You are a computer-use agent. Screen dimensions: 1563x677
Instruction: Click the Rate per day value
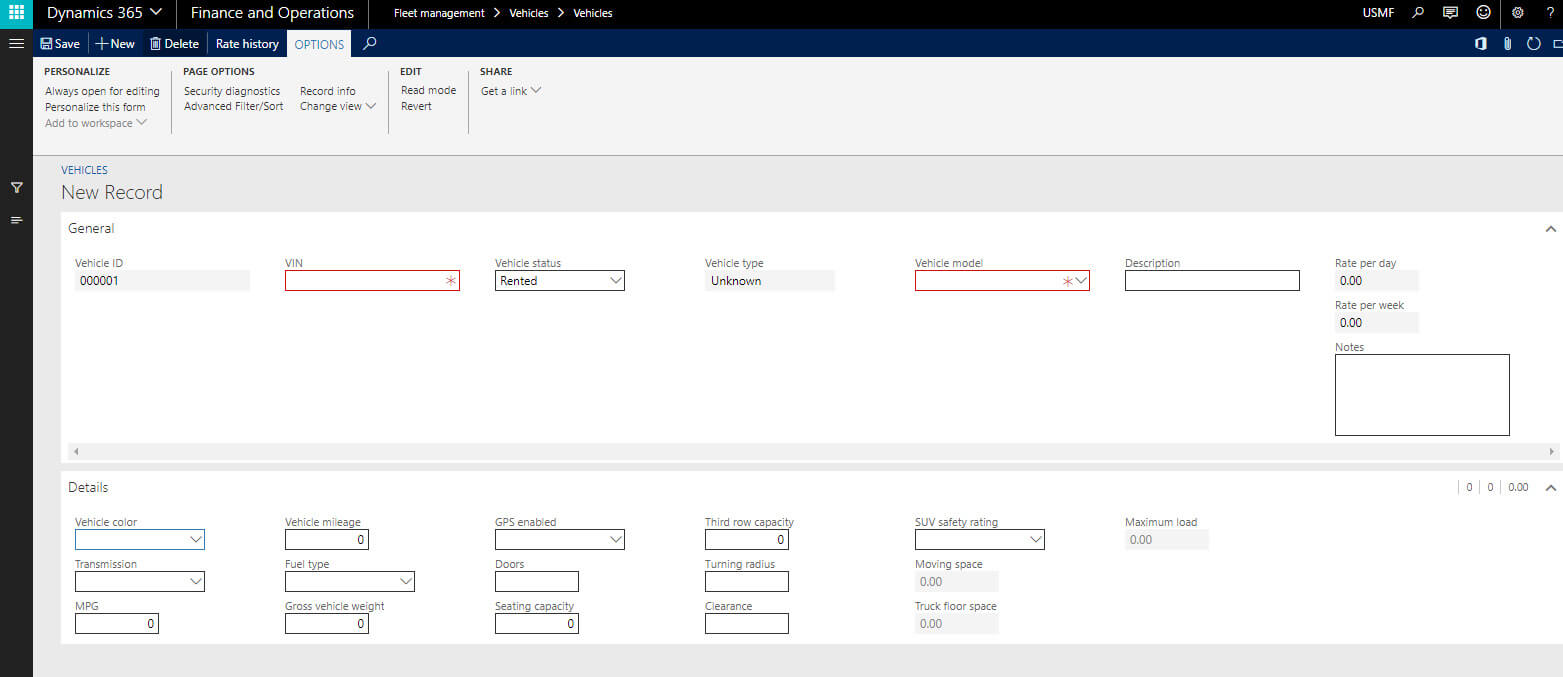[1377, 281]
